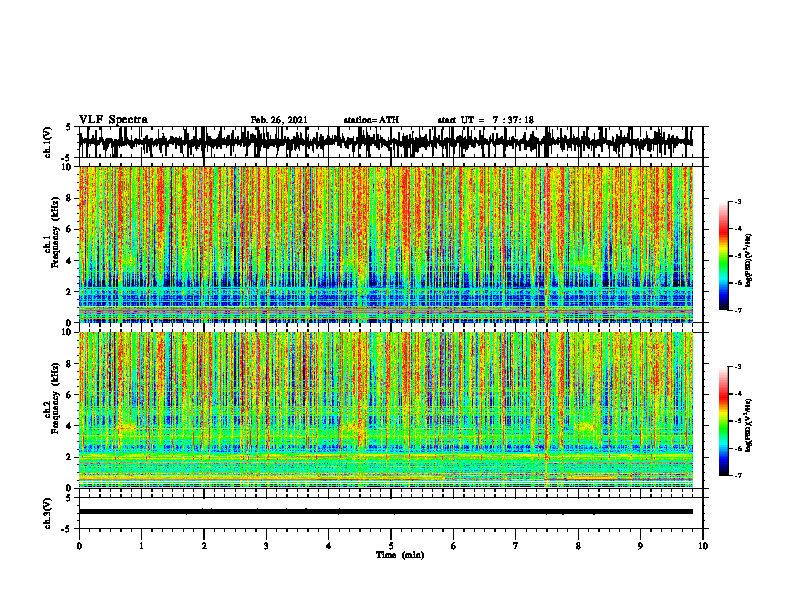Click the ch.2 color bar log(PSD) label
This screenshot has height=612, width=792.
click(x=749, y=425)
